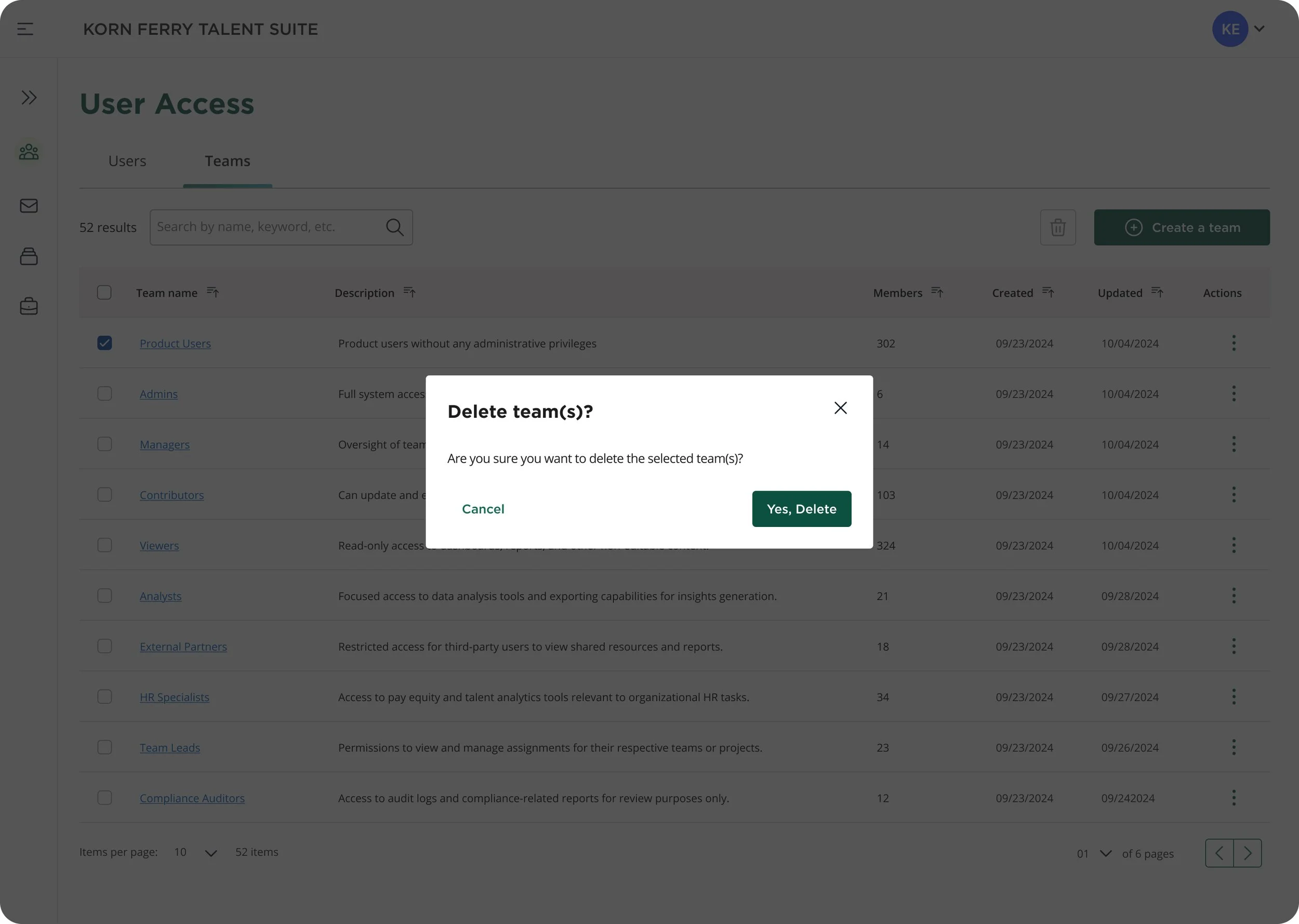Open the KE profile dropdown arrow
This screenshot has width=1299, height=924.
(1259, 29)
